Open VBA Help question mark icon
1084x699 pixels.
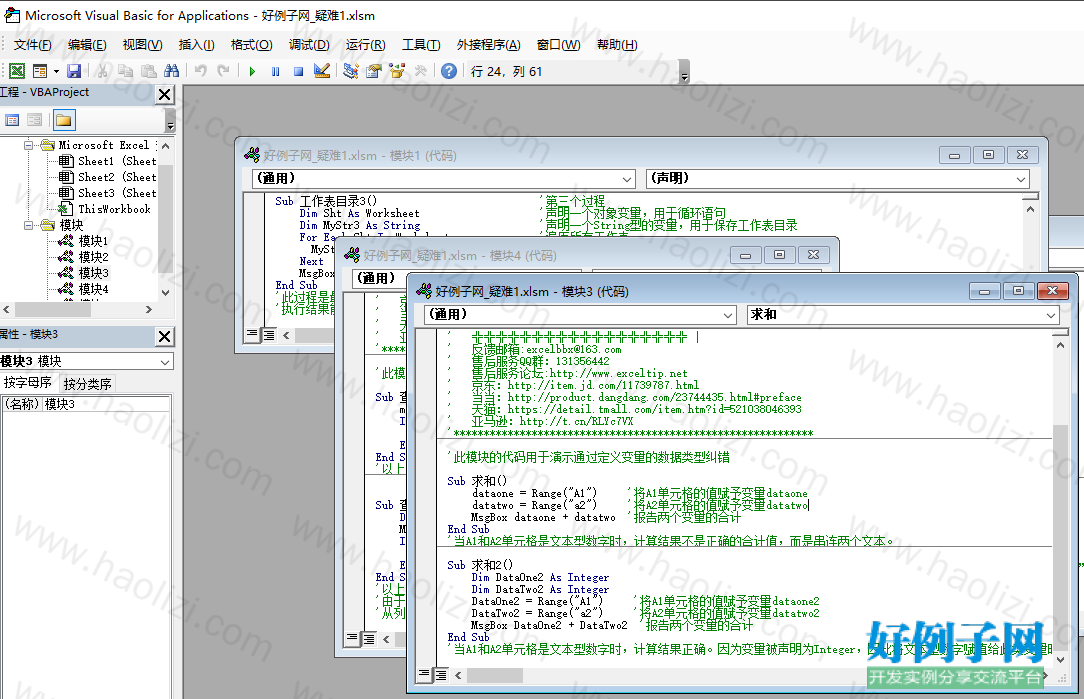(x=449, y=71)
